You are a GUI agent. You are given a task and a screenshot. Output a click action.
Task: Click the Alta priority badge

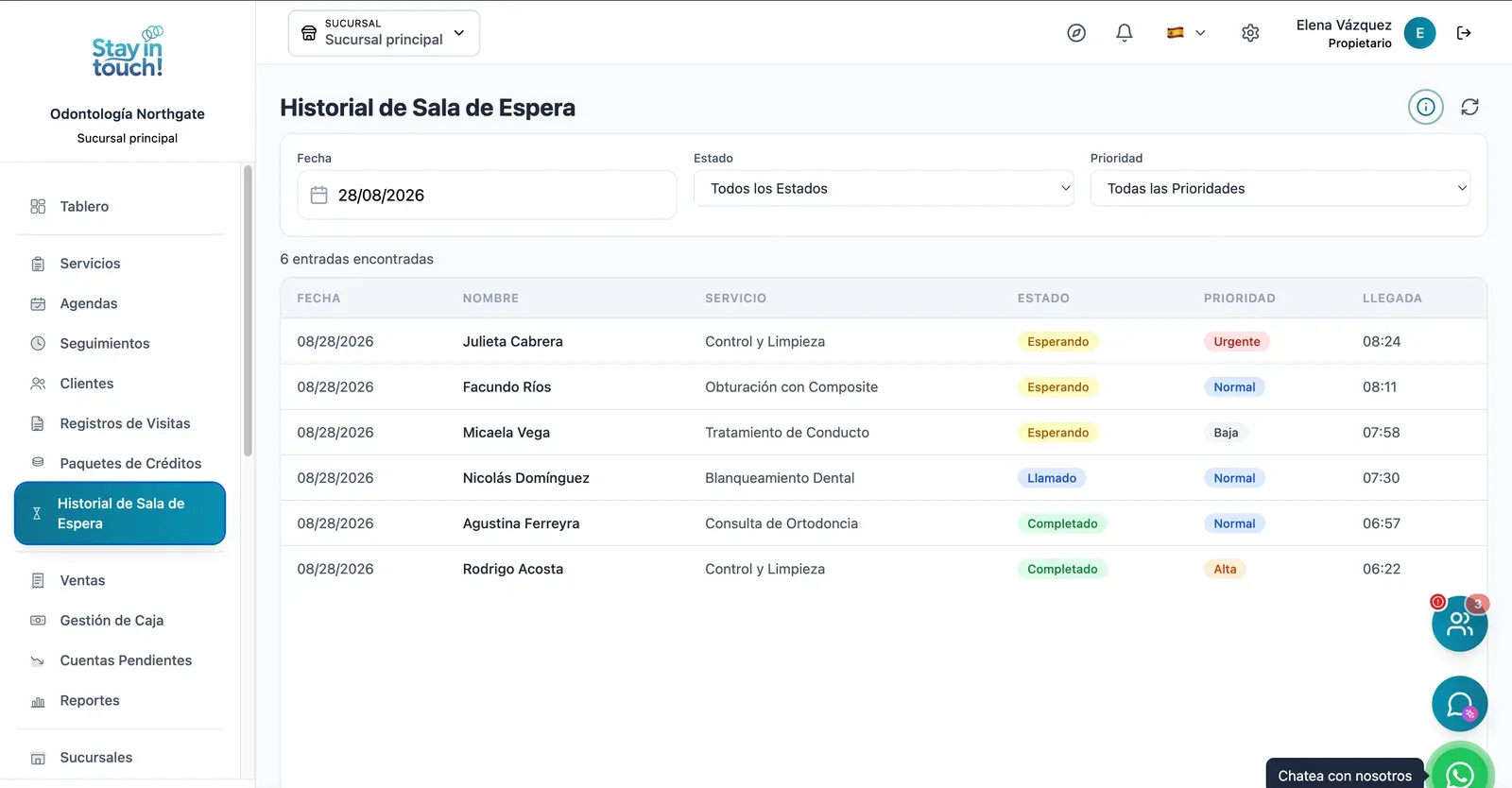click(1225, 569)
